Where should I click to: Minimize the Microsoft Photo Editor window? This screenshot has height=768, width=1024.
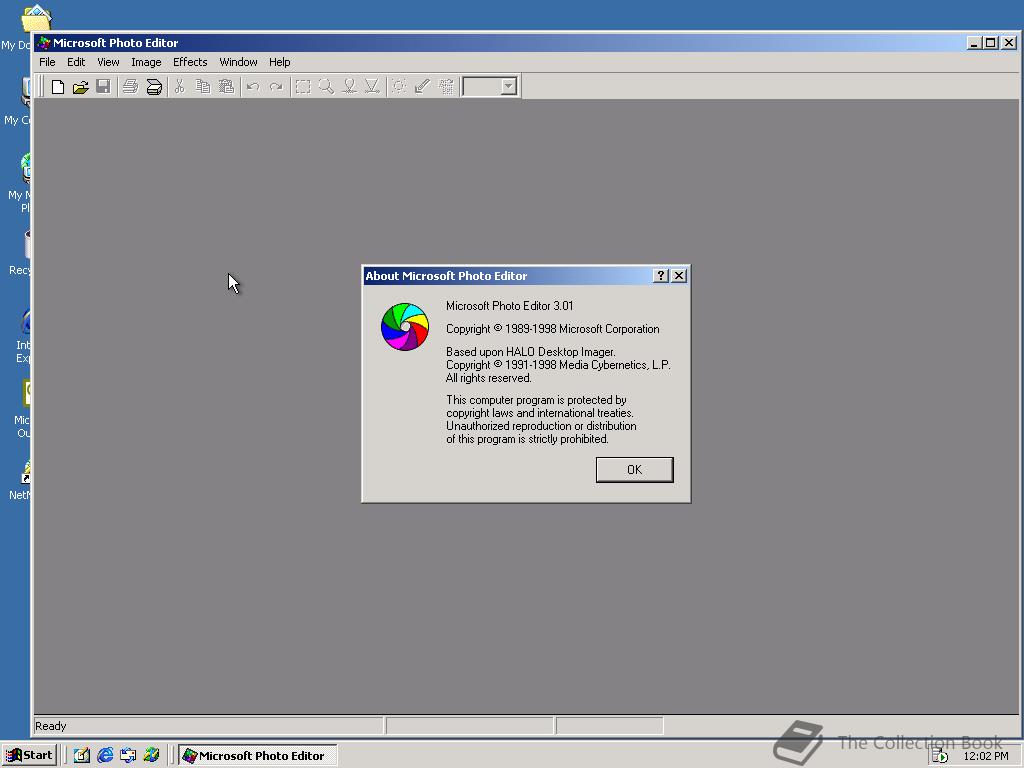point(974,43)
